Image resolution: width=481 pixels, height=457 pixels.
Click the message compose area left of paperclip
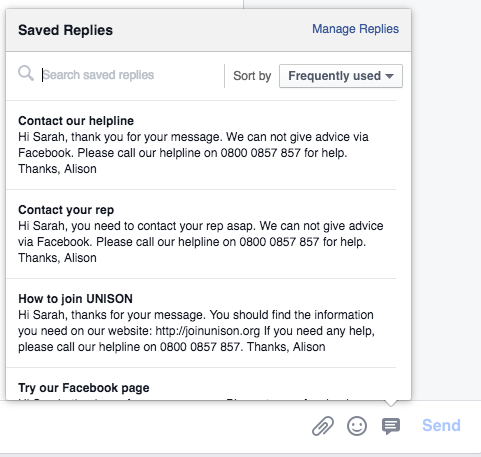click(153, 426)
